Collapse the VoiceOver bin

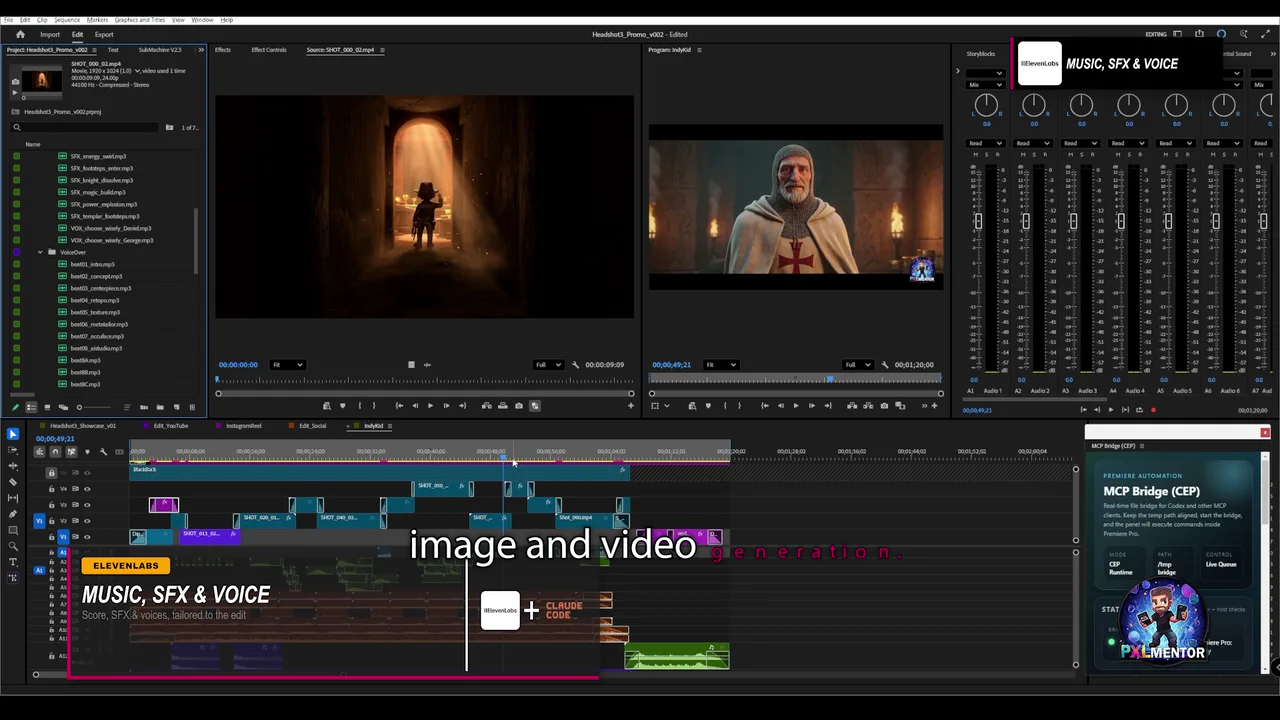point(40,252)
